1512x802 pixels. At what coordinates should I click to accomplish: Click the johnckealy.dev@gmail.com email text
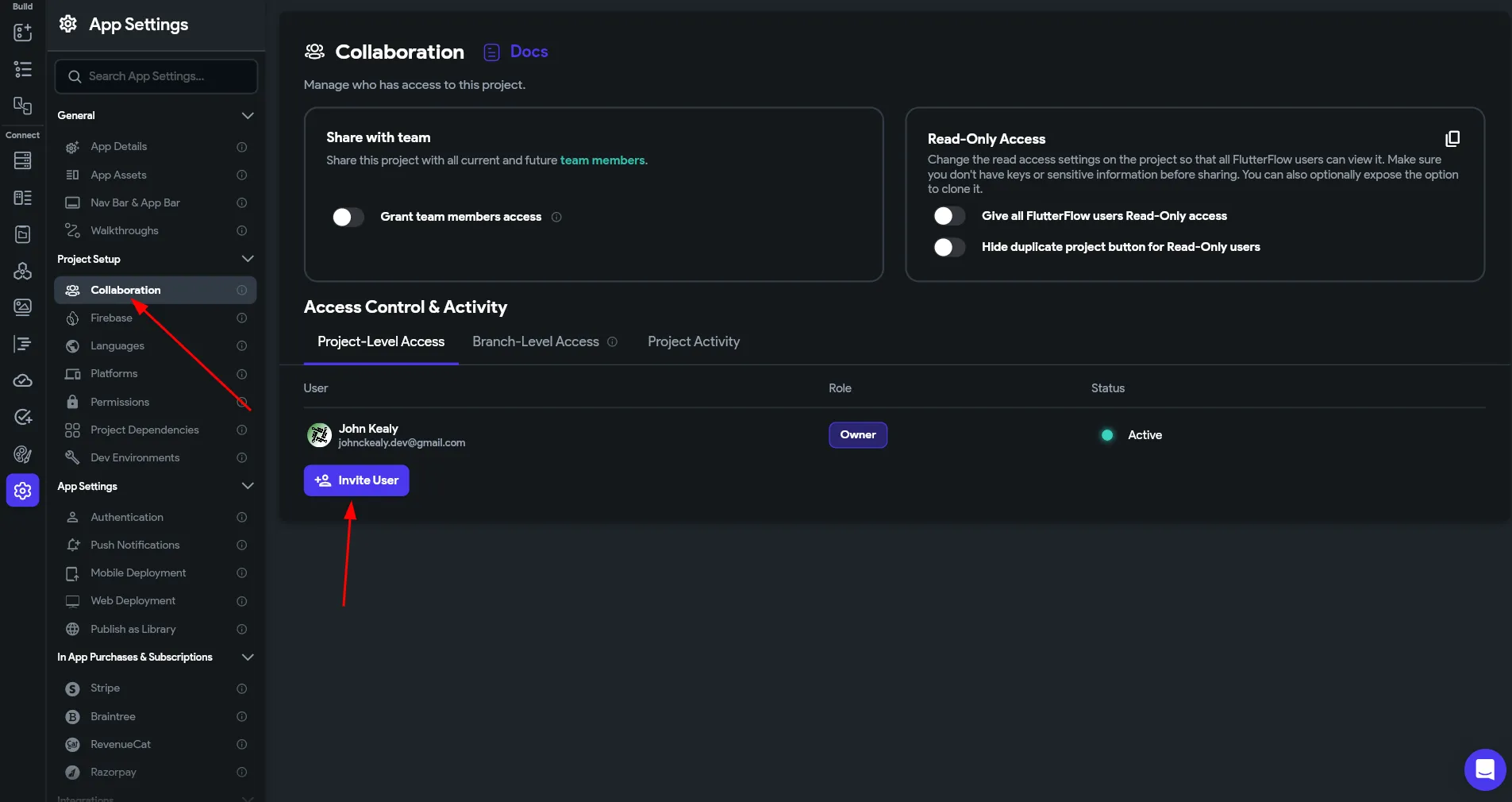click(x=402, y=443)
